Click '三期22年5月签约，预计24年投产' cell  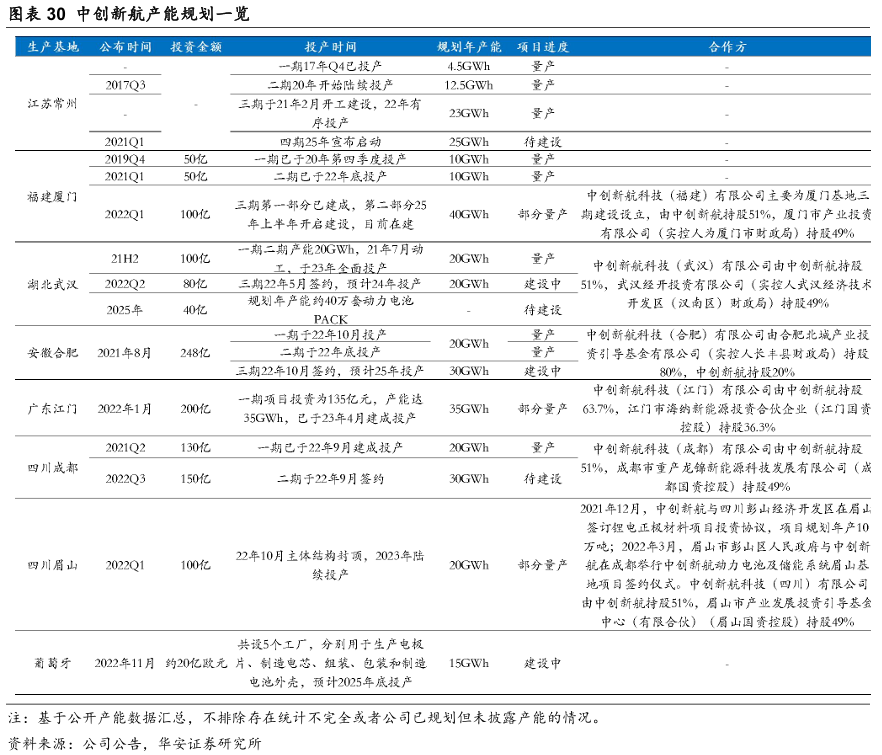click(x=330, y=285)
